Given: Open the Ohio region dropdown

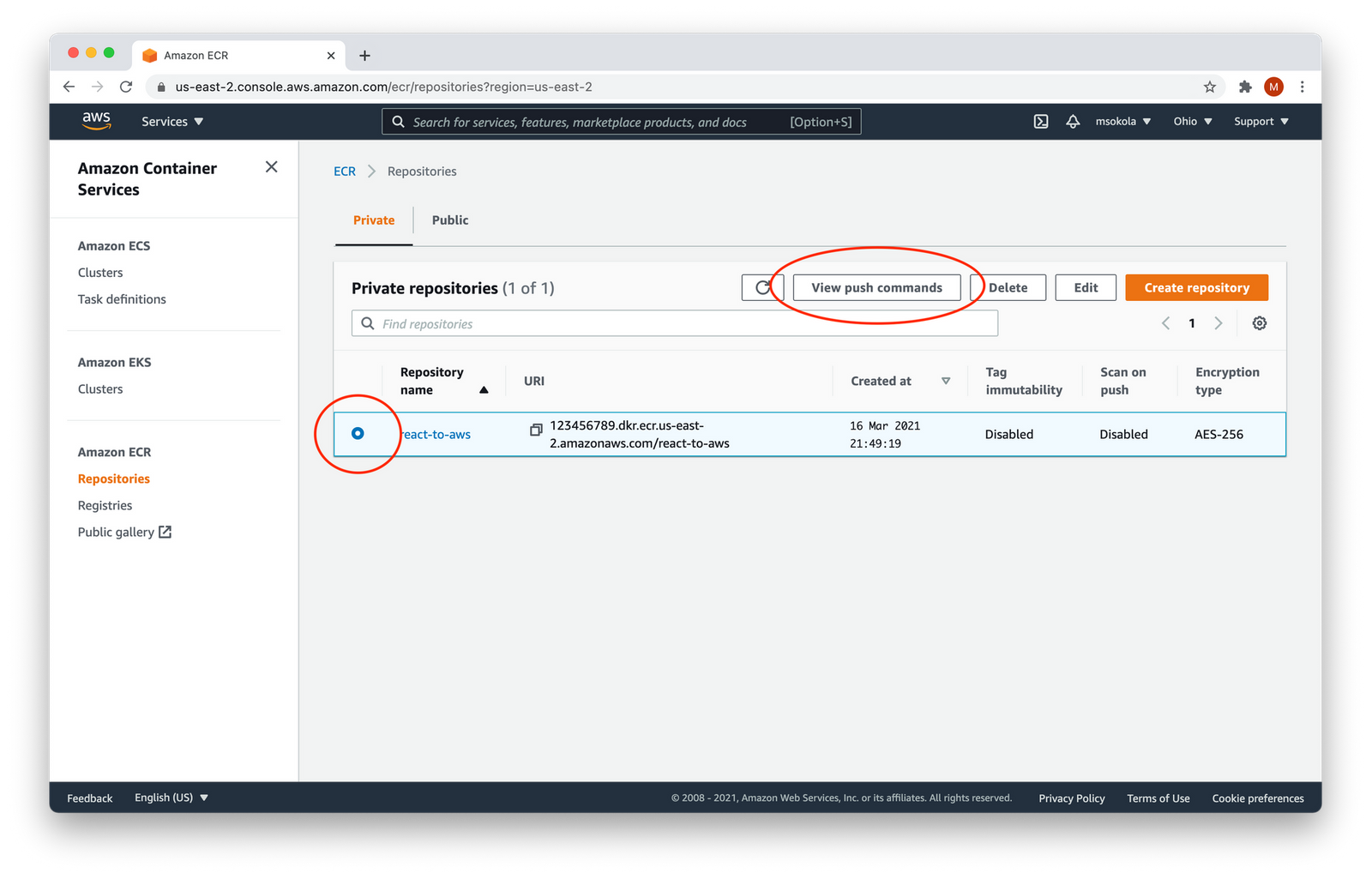Looking at the screenshot, I should click(x=1192, y=122).
